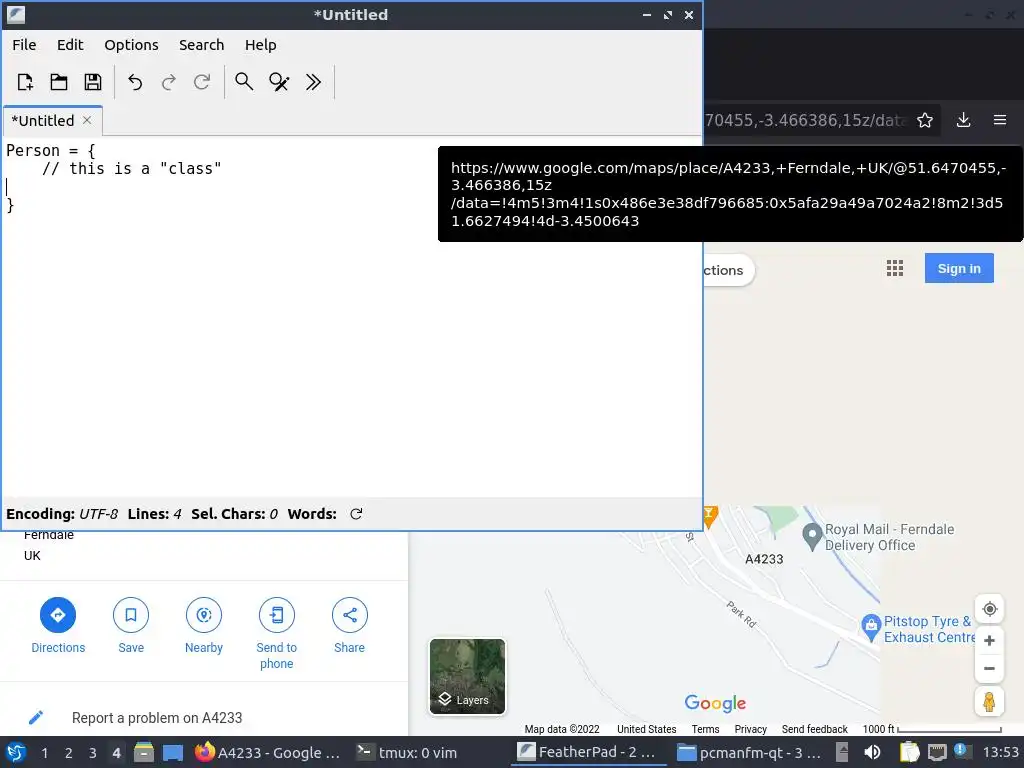Click the 13:53 clock
The image size is (1024, 768).
(1000, 752)
